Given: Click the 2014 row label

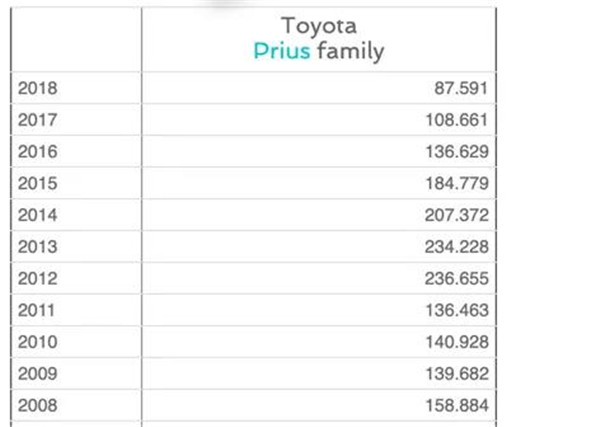Looking at the screenshot, I should coord(38,215).
